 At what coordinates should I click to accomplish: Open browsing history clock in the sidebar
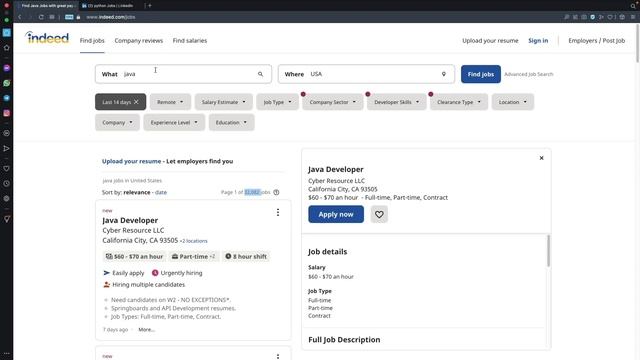(x=7, y=183)
